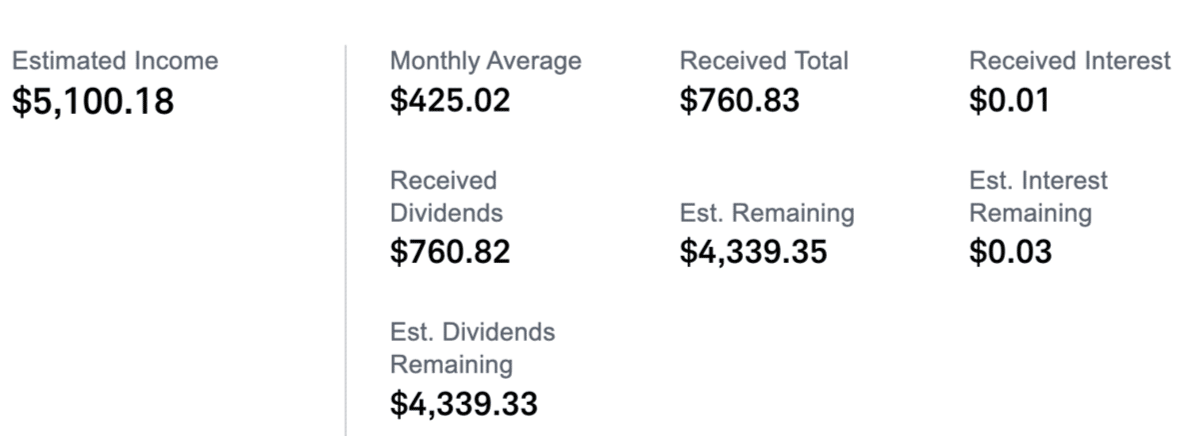
Task: Click the Est. Remaining label
Action: point(766,213)
